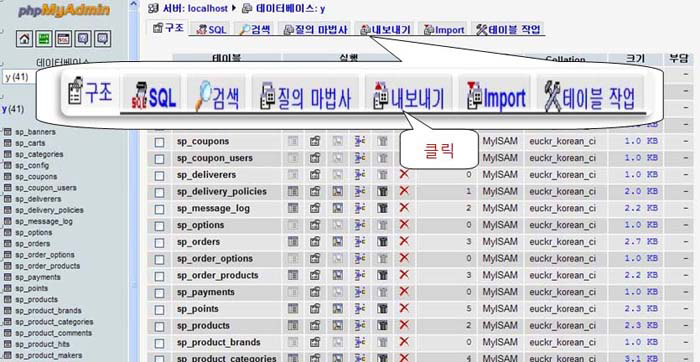Open sp_carts in the sidebar table list

(30, 143)
